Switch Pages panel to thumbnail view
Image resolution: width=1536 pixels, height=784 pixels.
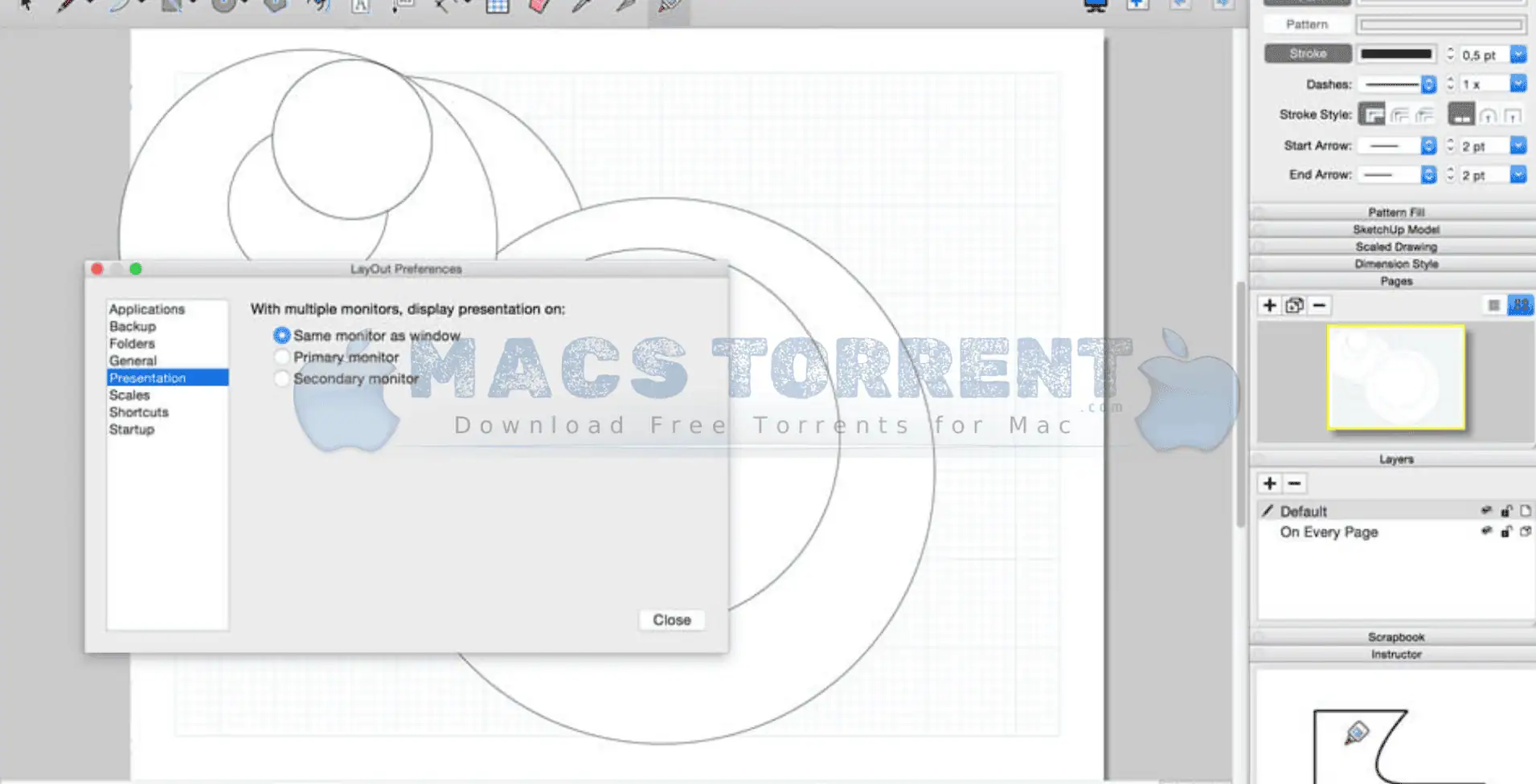pyautogui.click(x=1520, y=305)
